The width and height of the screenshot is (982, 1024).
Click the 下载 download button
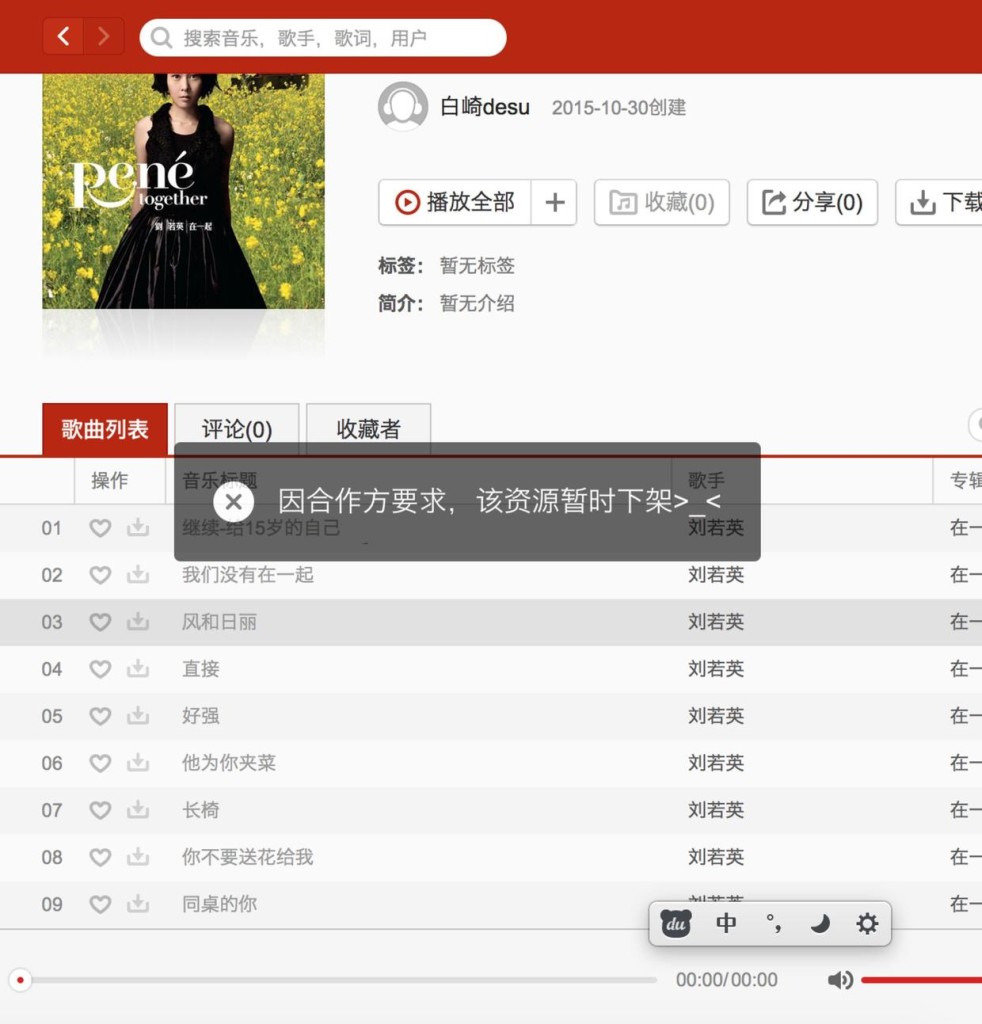tap(939, 202)
